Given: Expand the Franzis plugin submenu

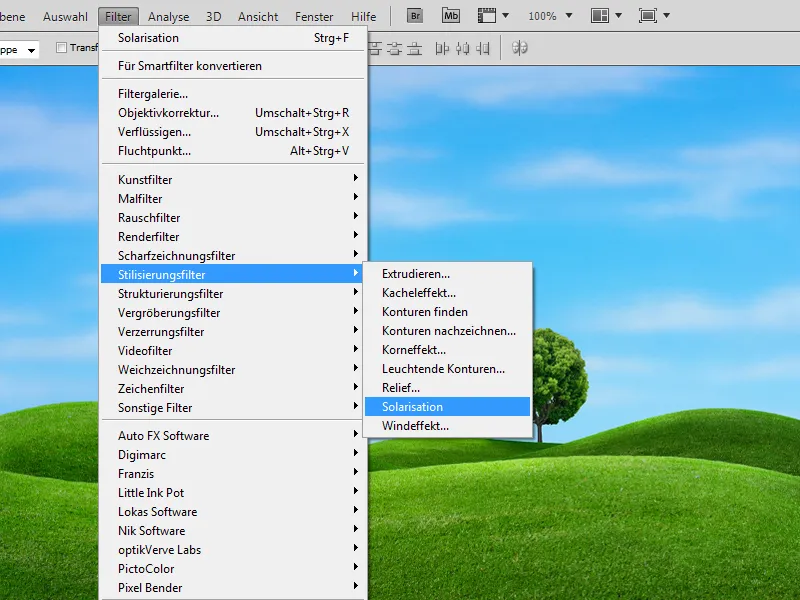Looking at the screenshot, I should tap(233, 474).
